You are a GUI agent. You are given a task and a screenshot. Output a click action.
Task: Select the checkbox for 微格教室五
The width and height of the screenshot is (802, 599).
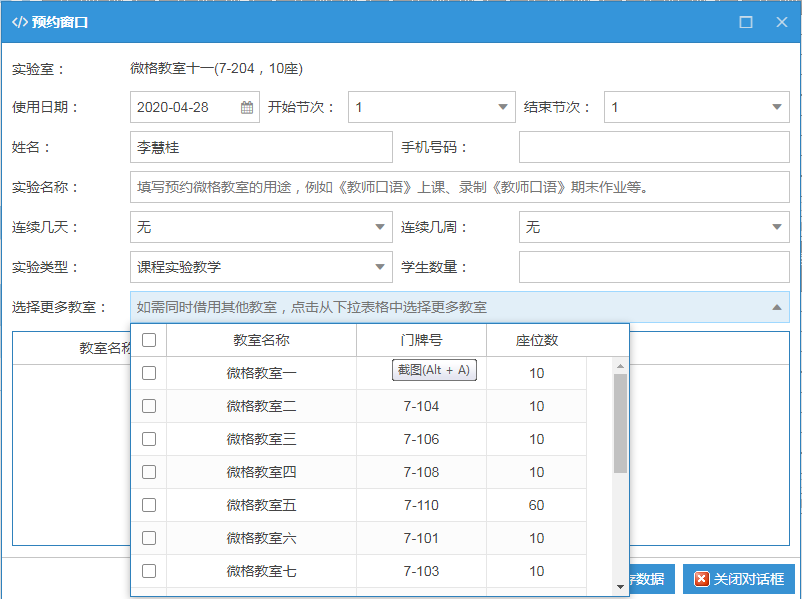[x=149, y=505]
